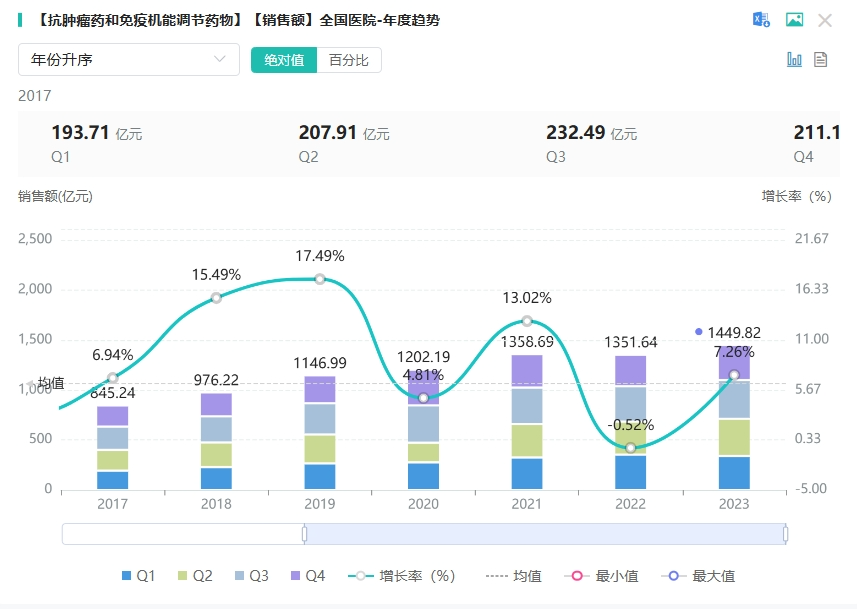
Task: Click selected range of data zoom bar
Action: coord(545,534)
